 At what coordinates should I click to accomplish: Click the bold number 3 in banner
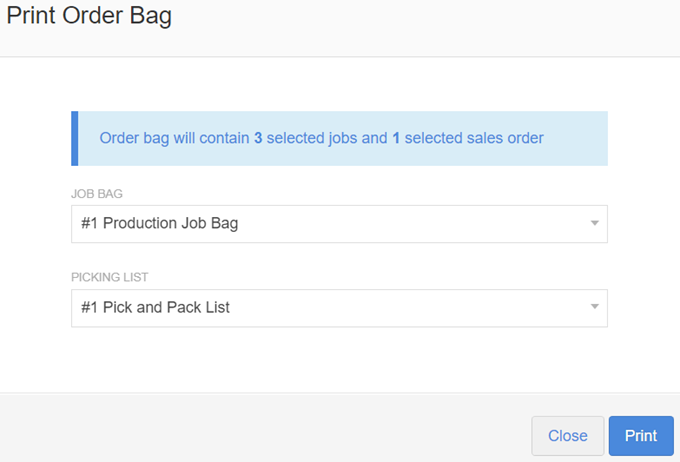pyautogui.click(x=258, y=138)
